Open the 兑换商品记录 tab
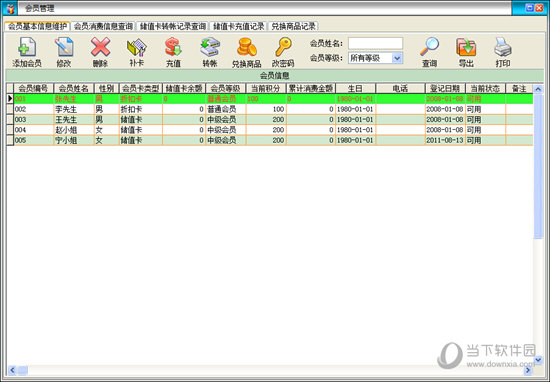The image size is (550, 382). tap(294, 26)
